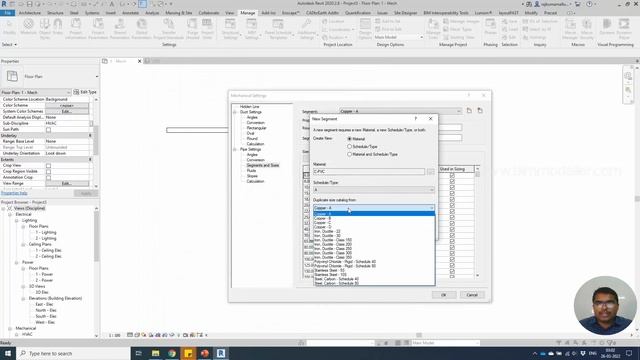This screenshot has width=640, height=360.
Task: Open the Properties help link
Action: (14, 193)
